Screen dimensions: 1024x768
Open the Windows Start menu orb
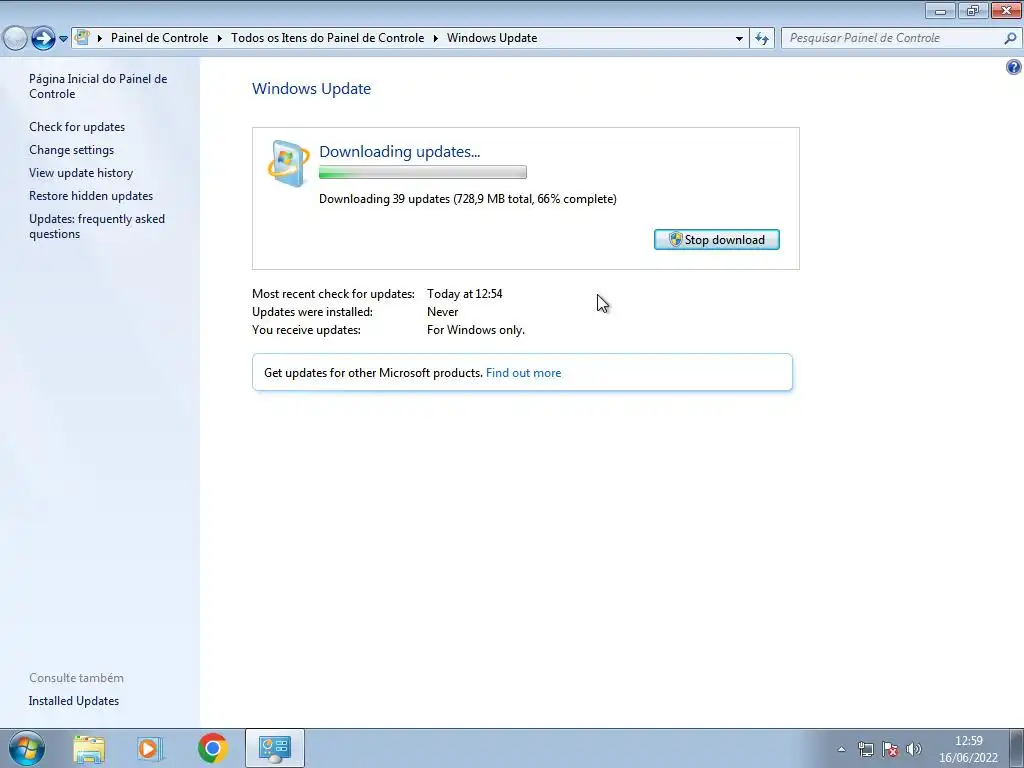click(26, 748)
